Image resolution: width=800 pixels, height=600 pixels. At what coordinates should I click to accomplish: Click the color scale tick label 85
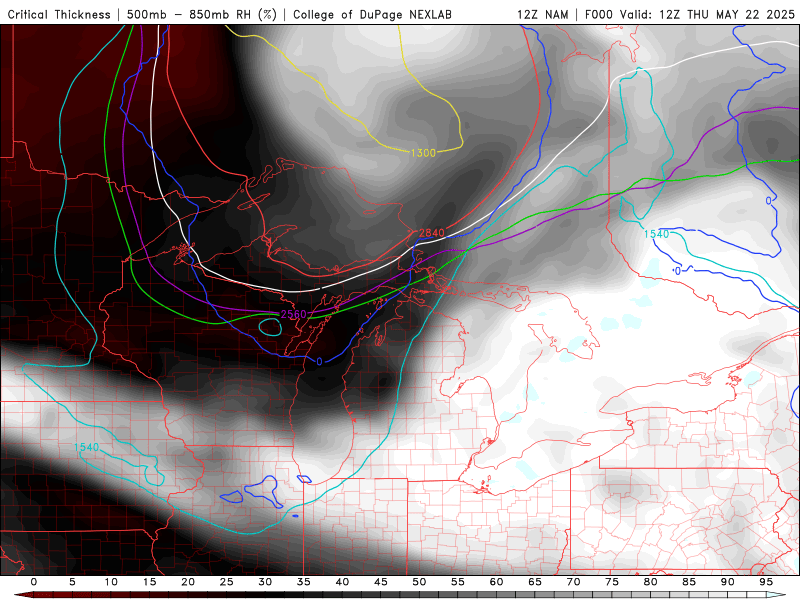(x=689, y=582)
